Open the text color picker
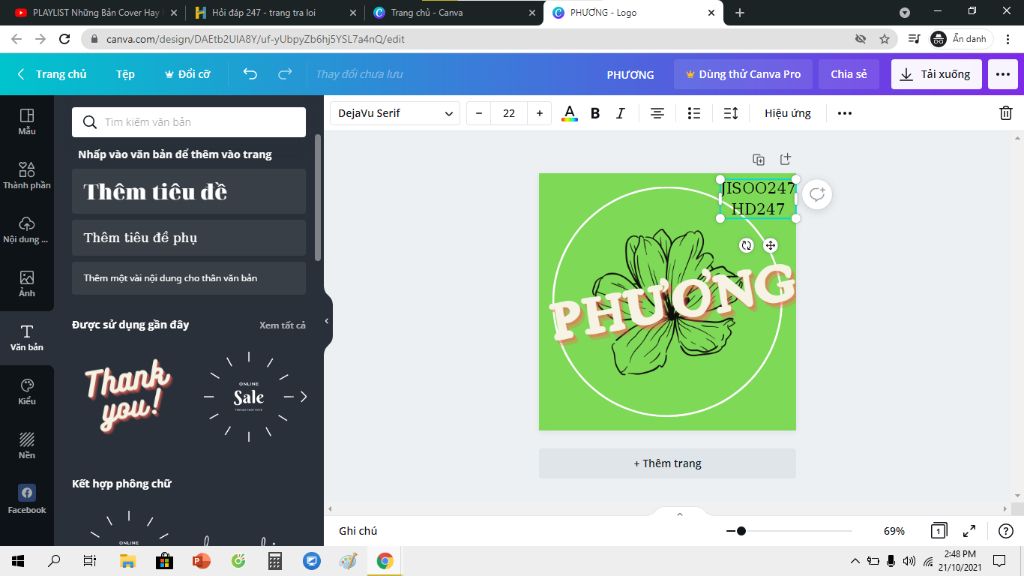The width and height of the screenshot is (1024, 576). (569, 114)
